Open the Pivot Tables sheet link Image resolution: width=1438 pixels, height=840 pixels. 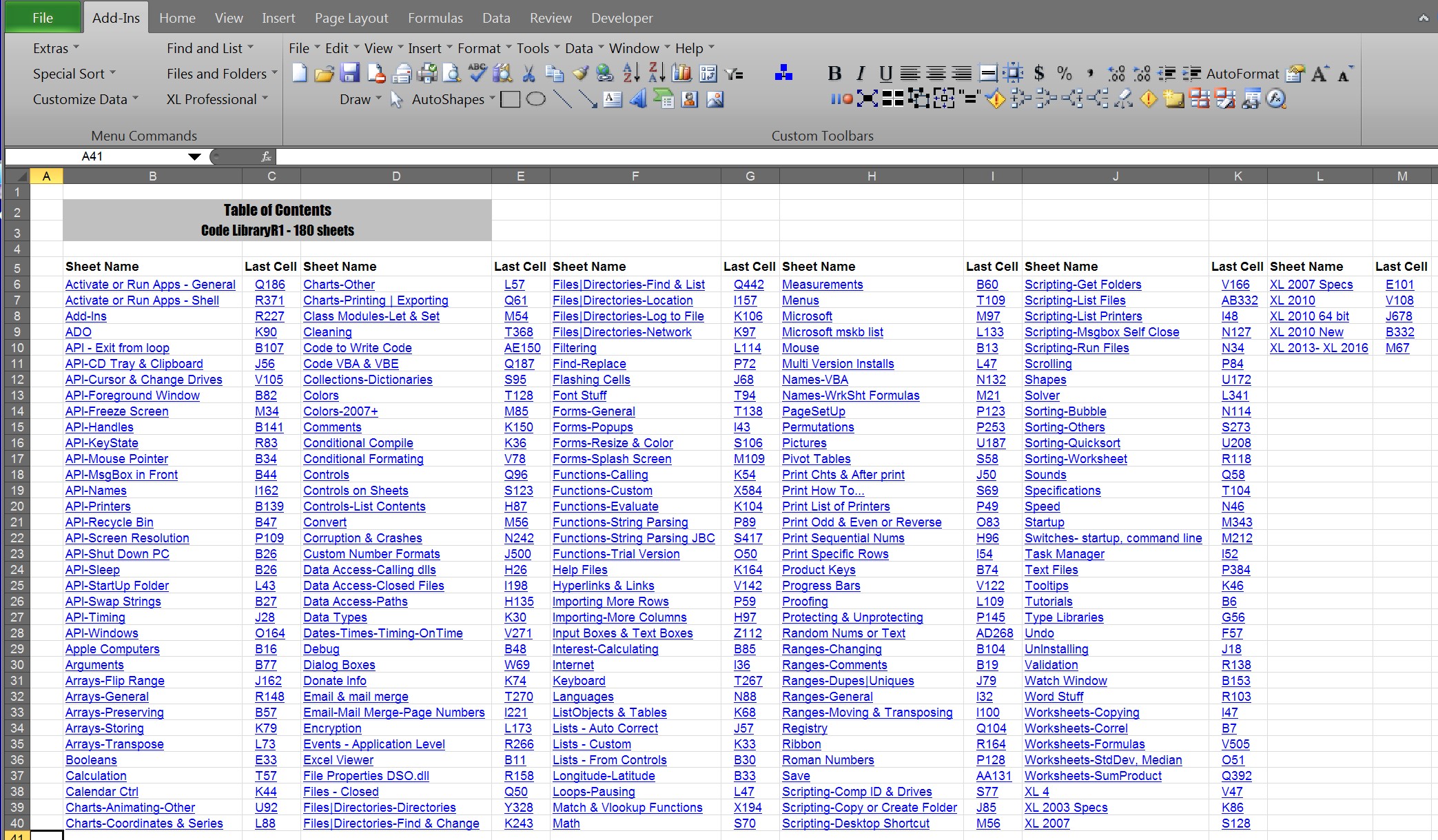[x=816, y=459]
